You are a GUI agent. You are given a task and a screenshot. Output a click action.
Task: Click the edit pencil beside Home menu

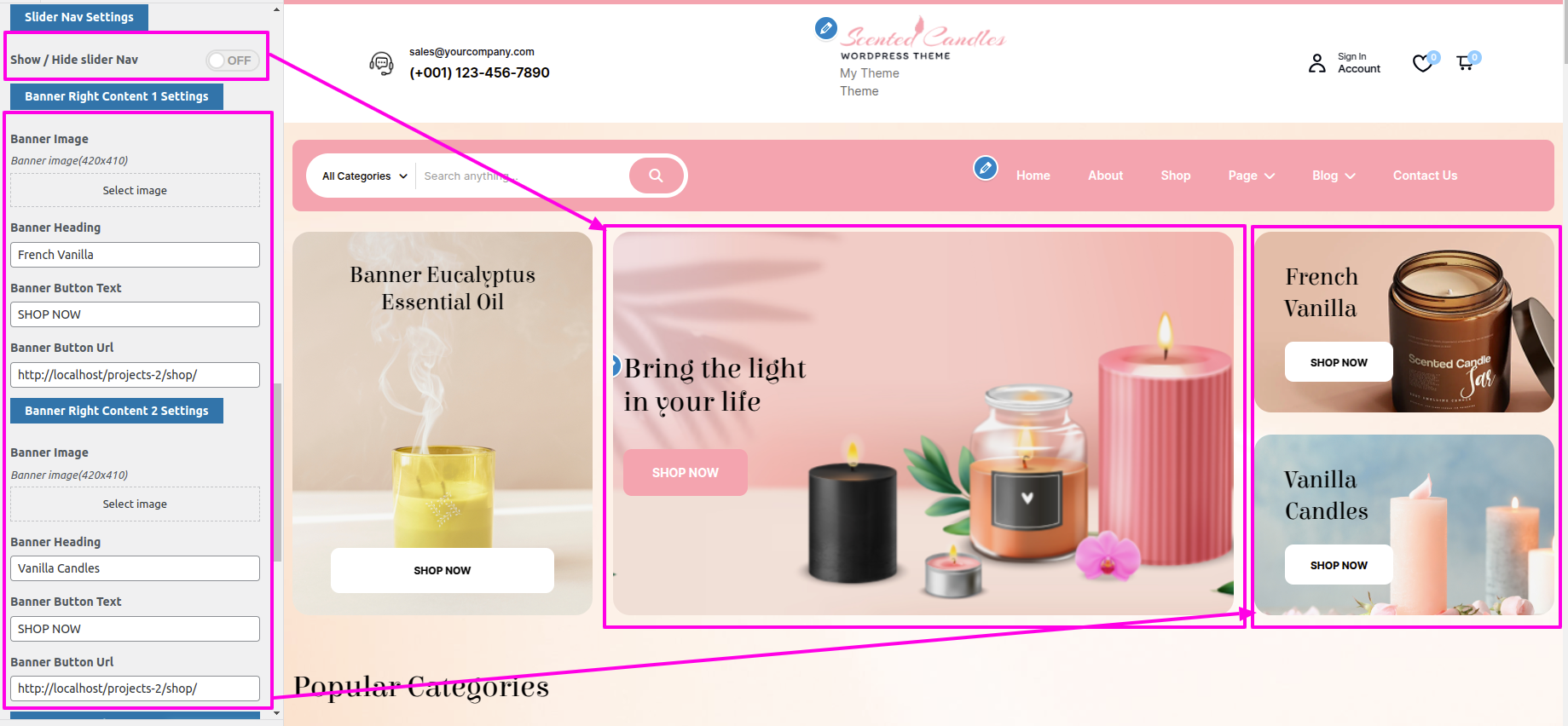[x=986, y=168]
